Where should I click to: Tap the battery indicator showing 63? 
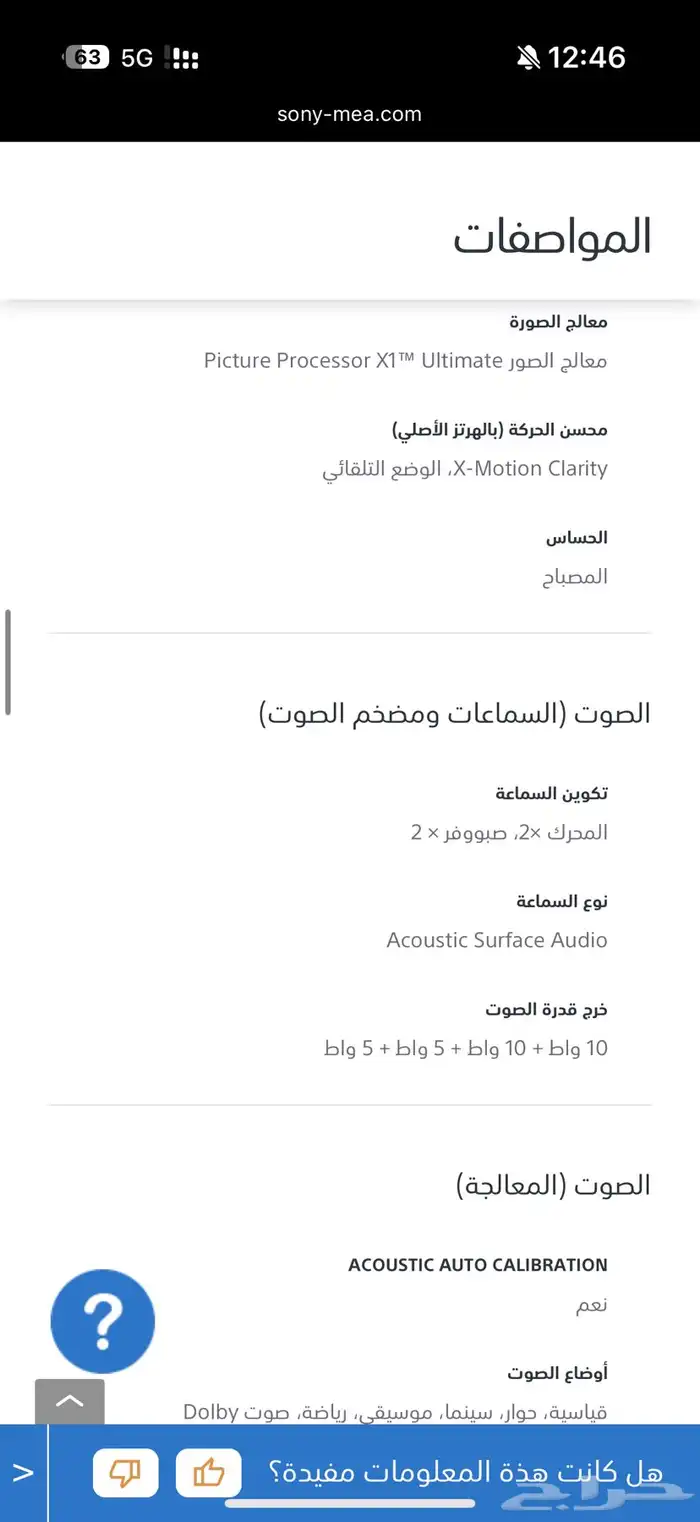86,58
